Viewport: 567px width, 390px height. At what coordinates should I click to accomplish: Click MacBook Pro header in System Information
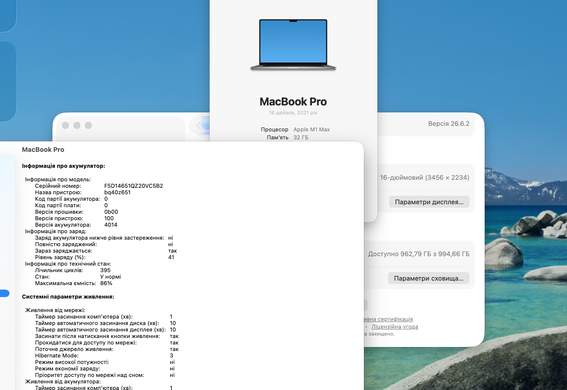[43, 149]
